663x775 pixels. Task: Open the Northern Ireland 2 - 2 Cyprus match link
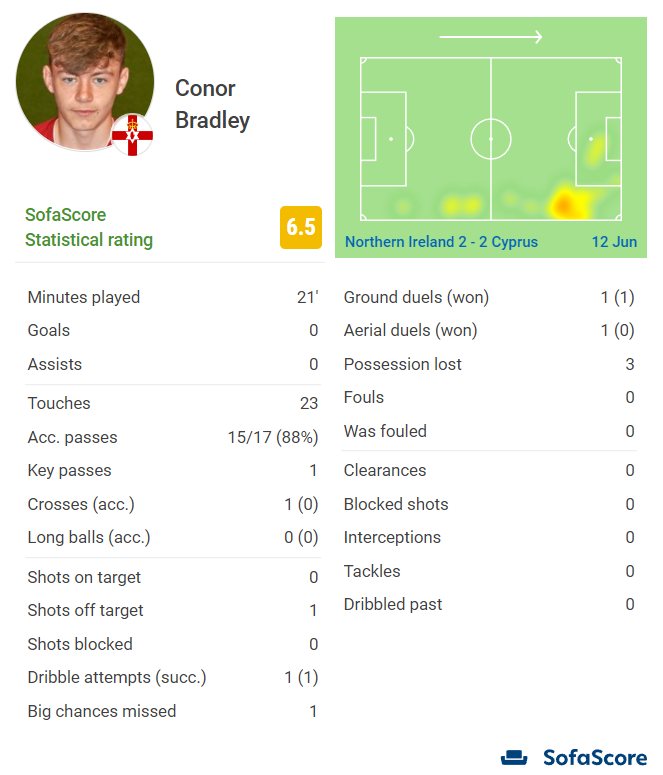(441, 242)
